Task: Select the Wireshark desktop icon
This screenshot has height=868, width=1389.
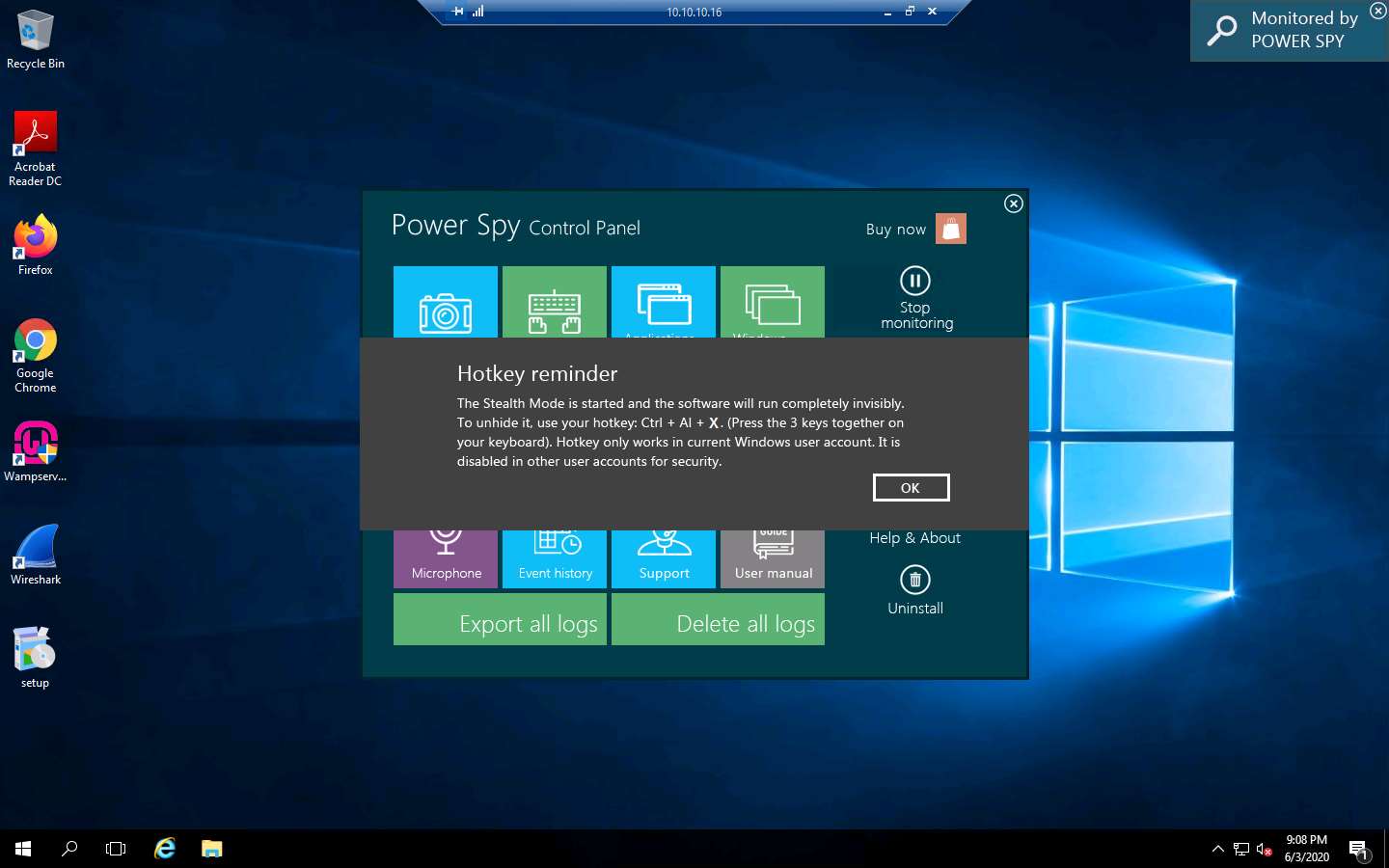Action: tap(36, 555)
